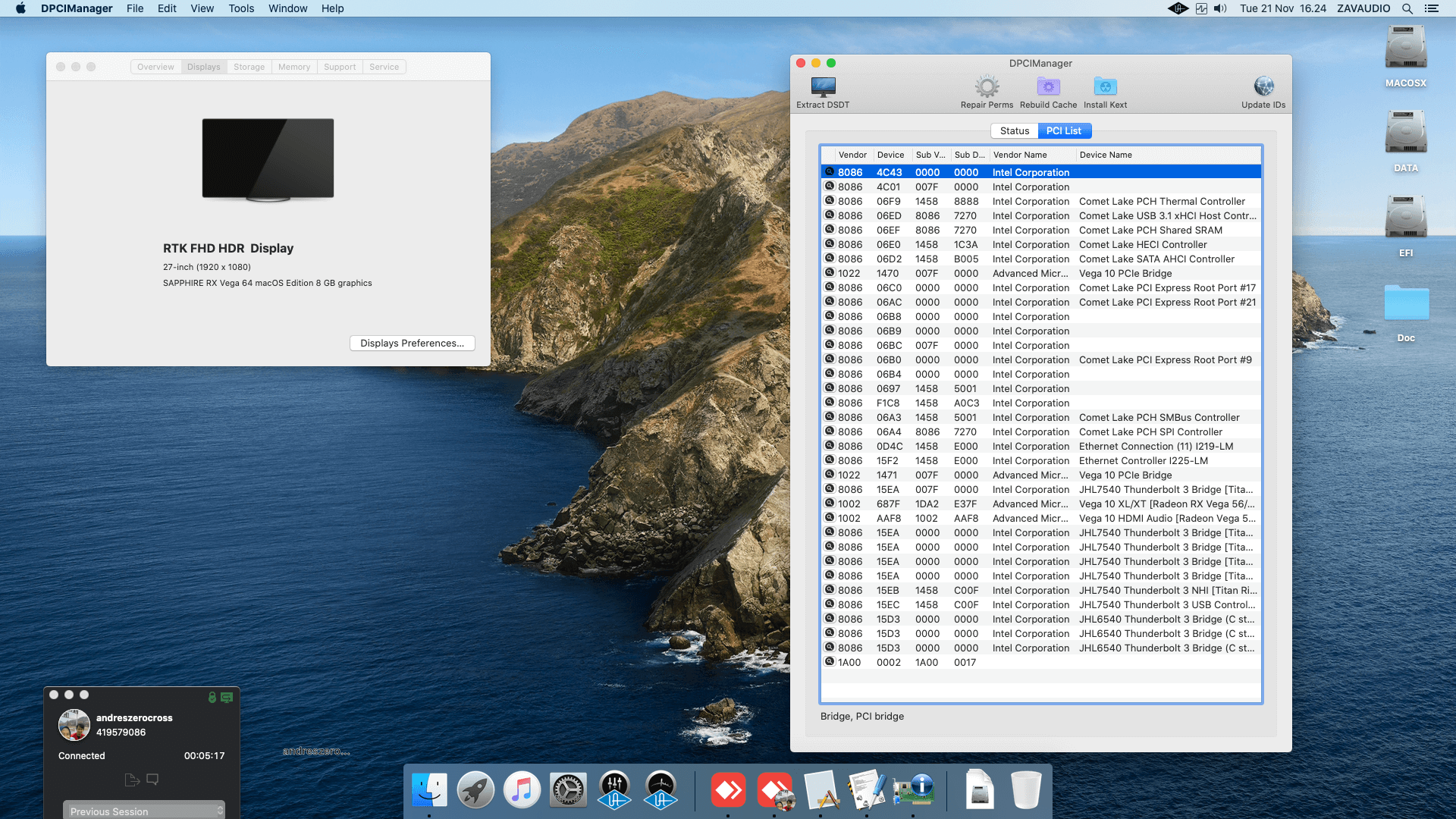The image size is (1456, 819).
Task: Open the Window menu
Action: [287, 8]
